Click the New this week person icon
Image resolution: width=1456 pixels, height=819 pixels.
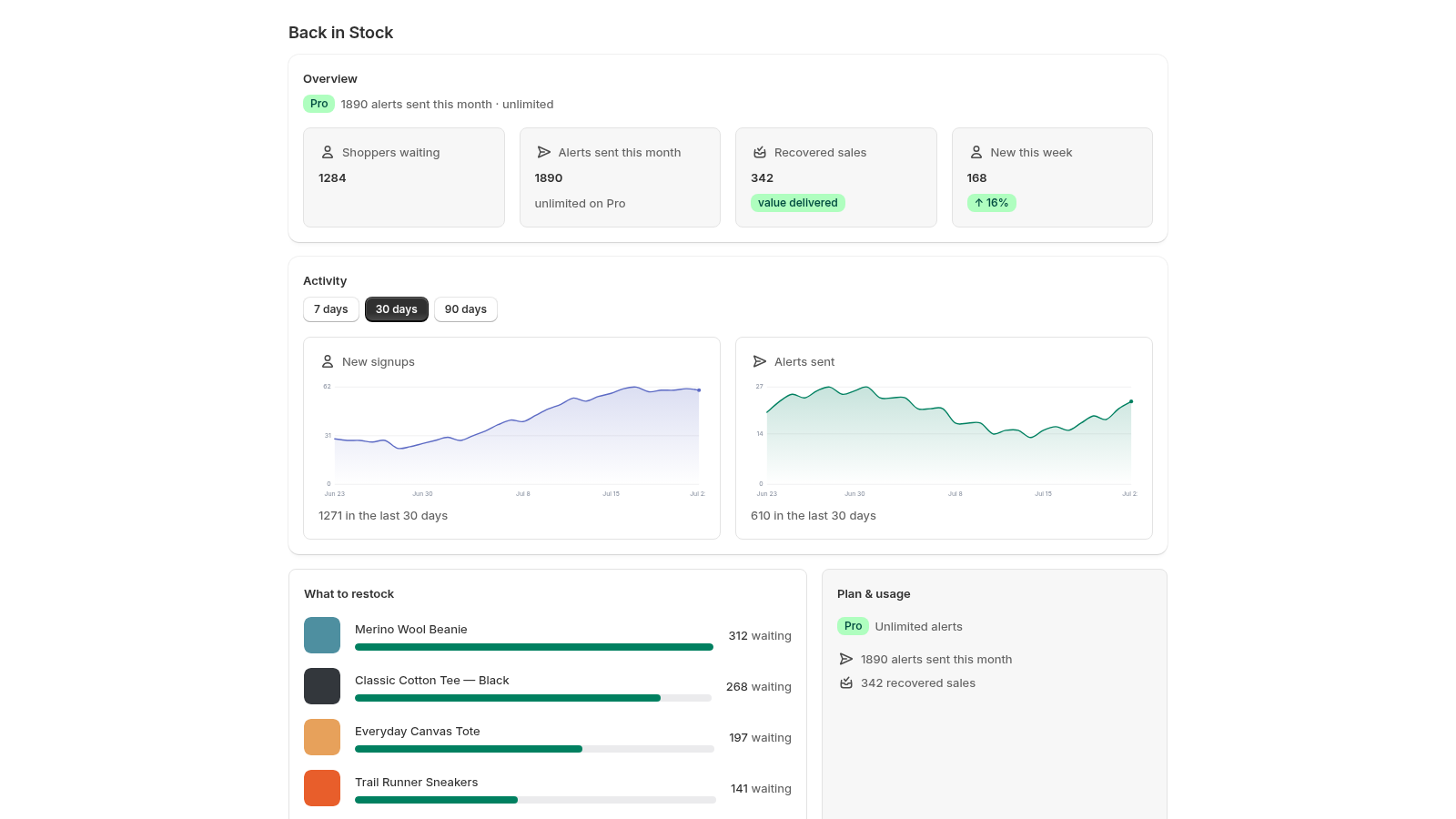[x=976, y=152]
